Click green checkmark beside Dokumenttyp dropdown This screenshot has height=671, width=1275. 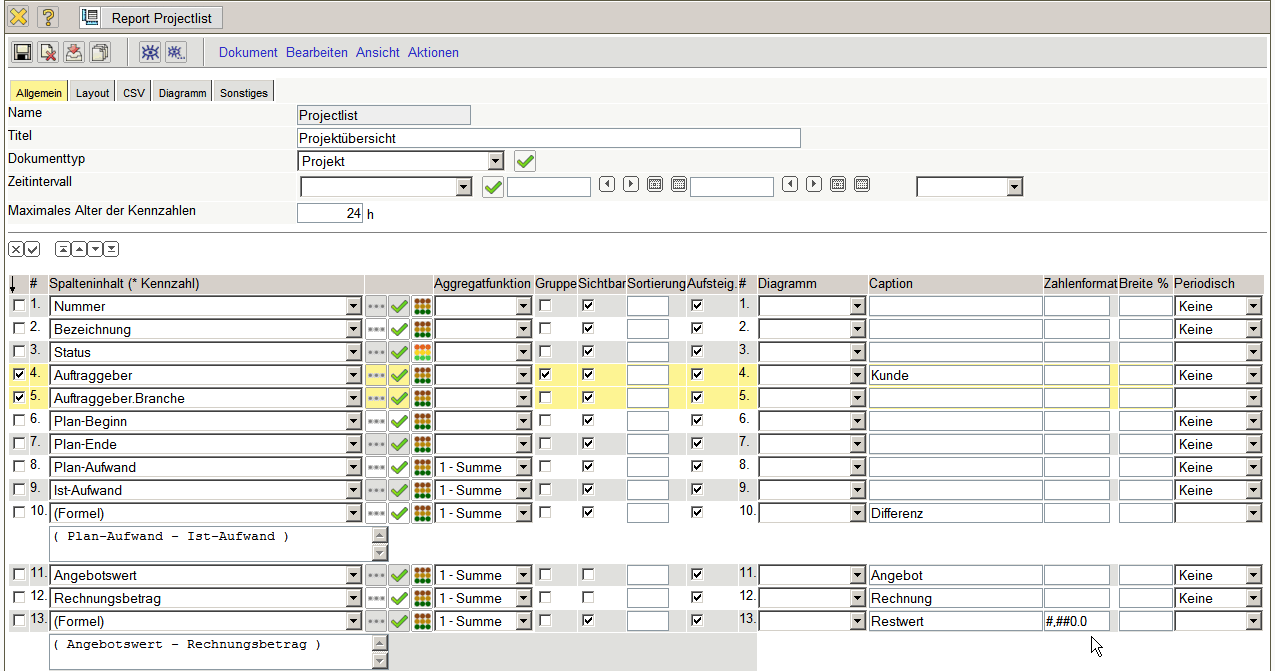point(525,161)
